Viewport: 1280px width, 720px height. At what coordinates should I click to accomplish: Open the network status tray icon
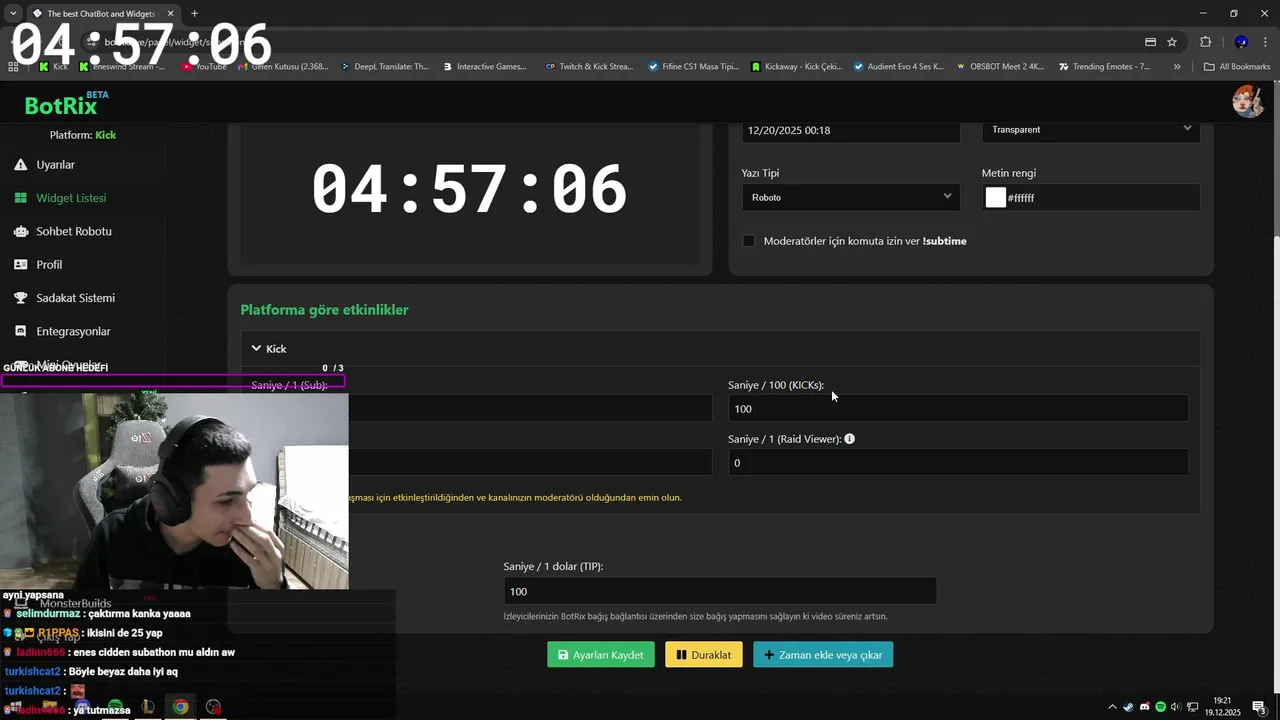click(1192, 707)
